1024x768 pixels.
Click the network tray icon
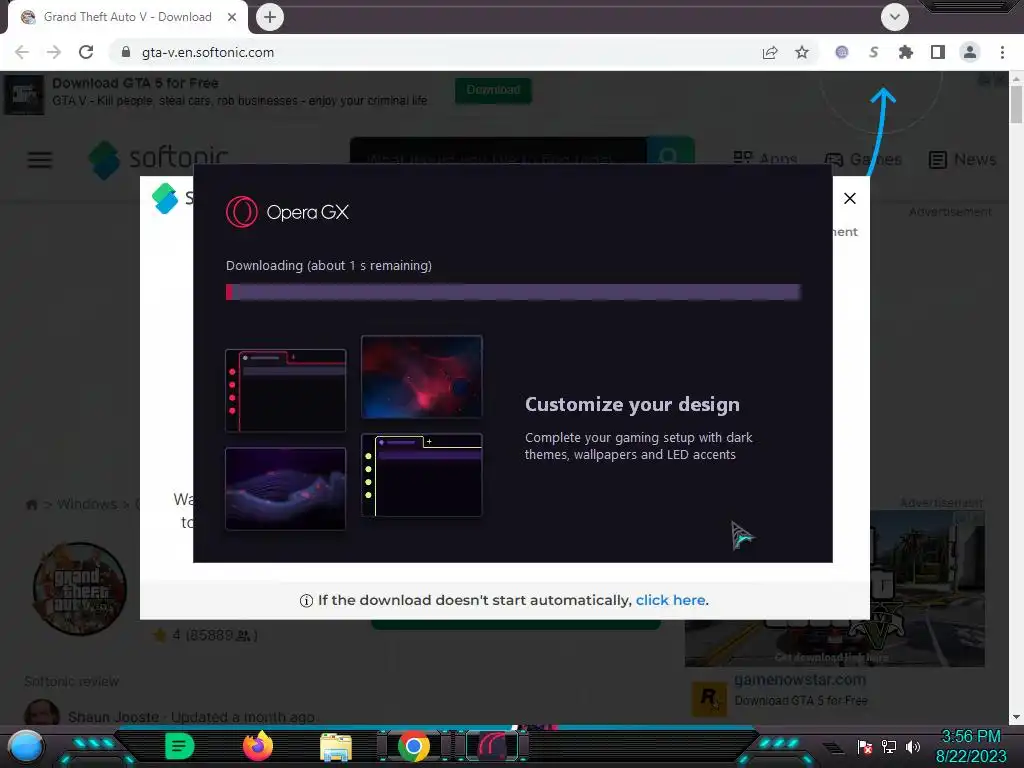[889, 747]
